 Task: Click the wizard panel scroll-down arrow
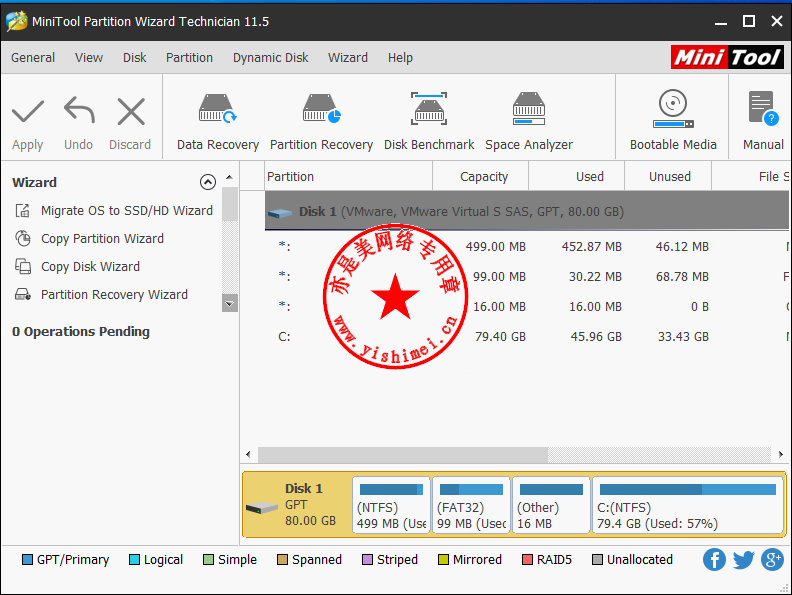(x=229, y=304)
